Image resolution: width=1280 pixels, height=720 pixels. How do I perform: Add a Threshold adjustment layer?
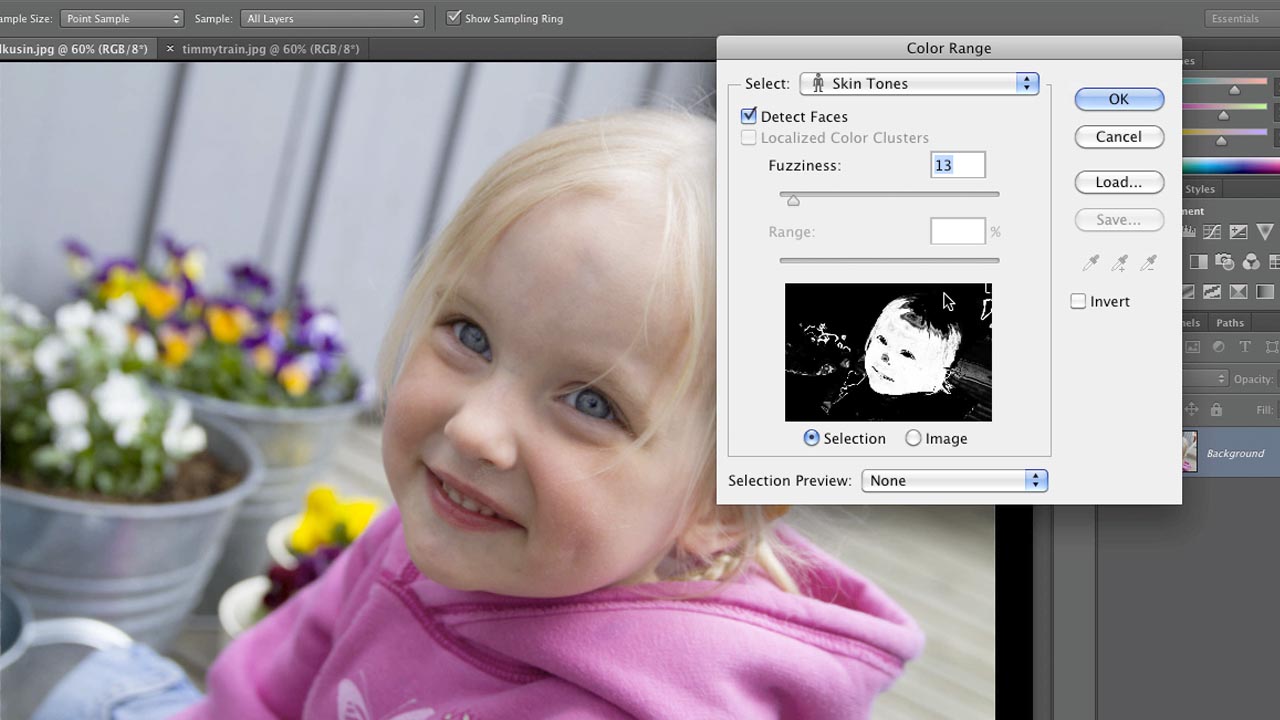pos(1238,292)
